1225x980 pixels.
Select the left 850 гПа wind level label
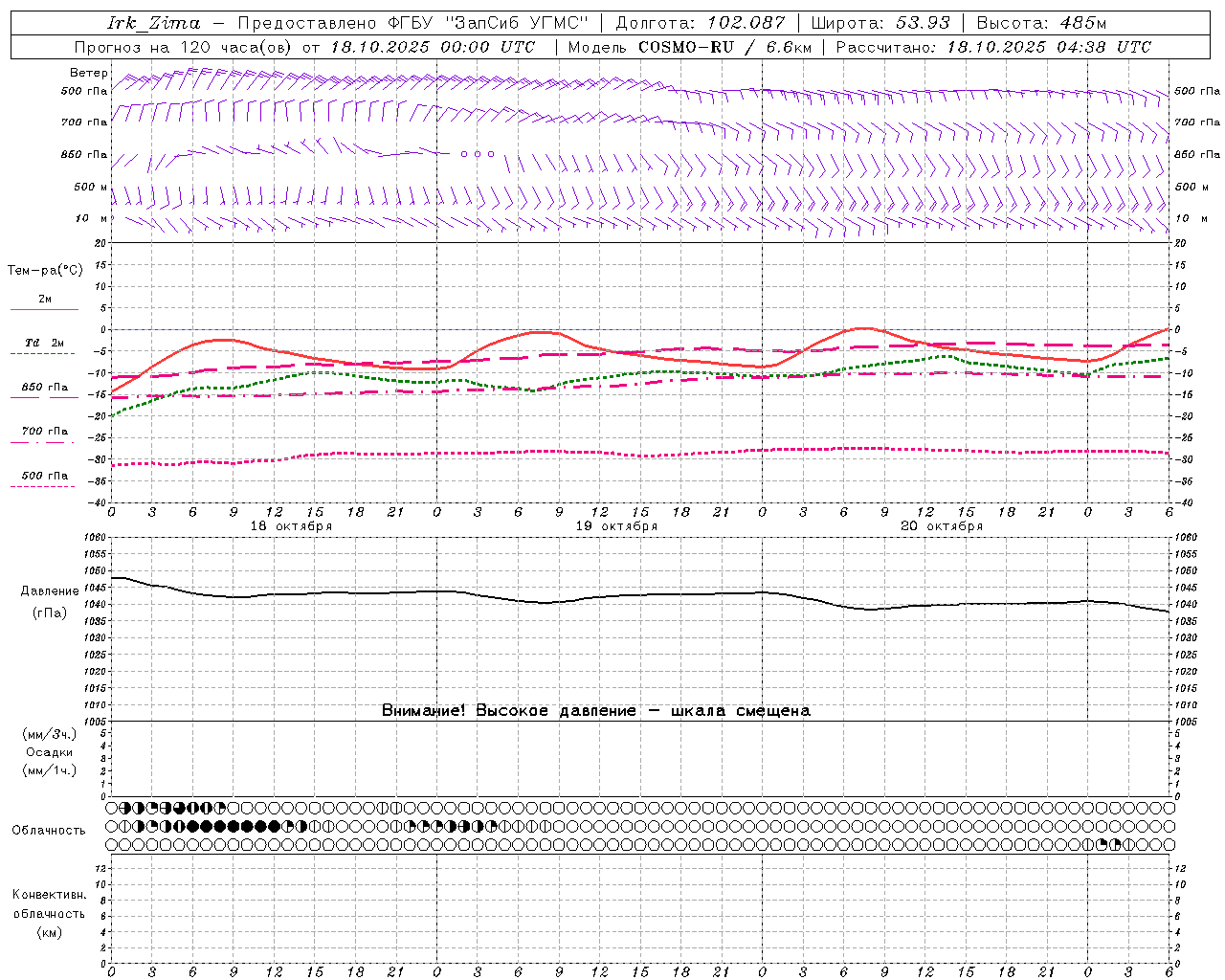[83, 154]
